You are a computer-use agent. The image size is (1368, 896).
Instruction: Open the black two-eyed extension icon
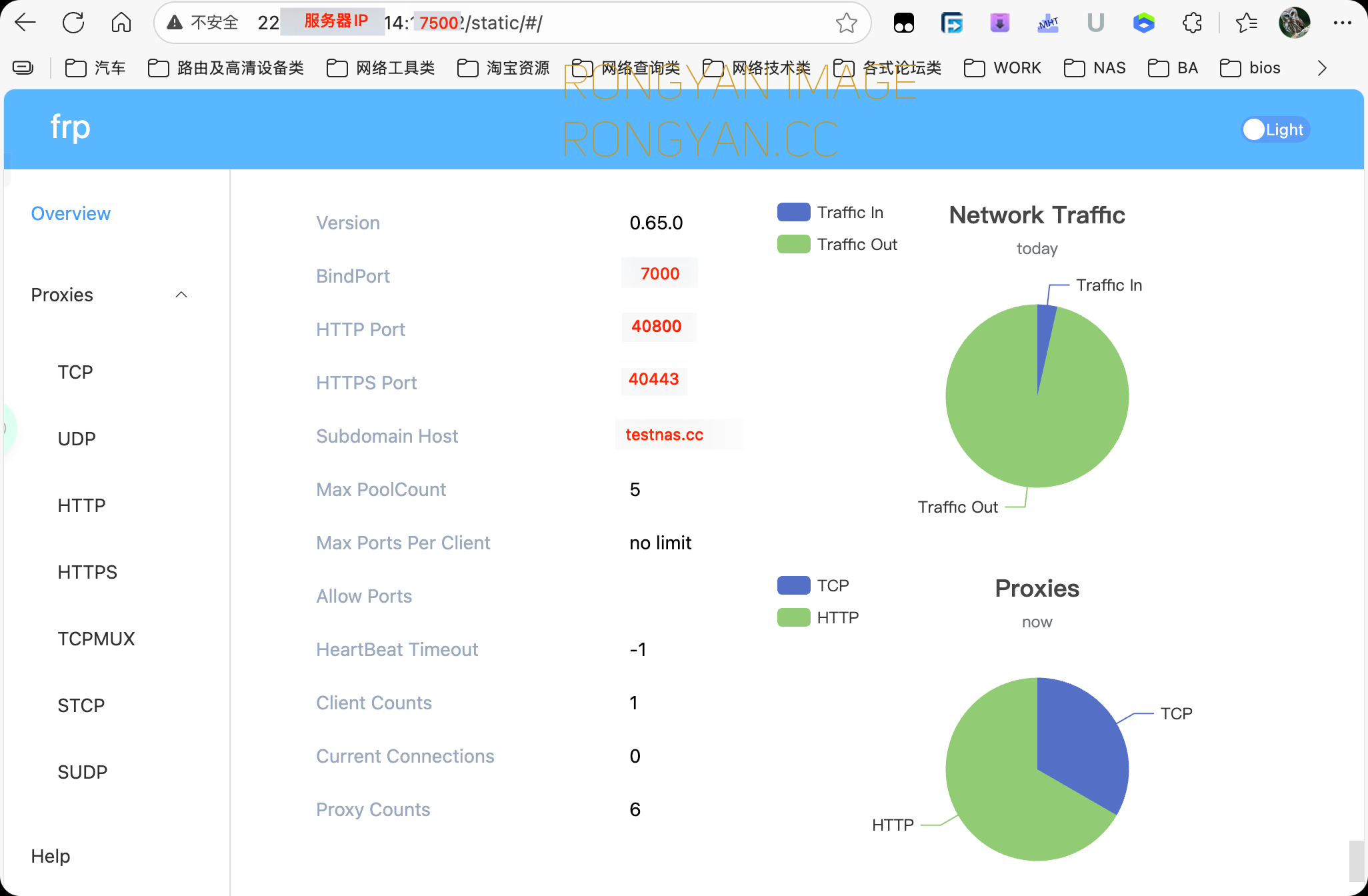point(904,23)
